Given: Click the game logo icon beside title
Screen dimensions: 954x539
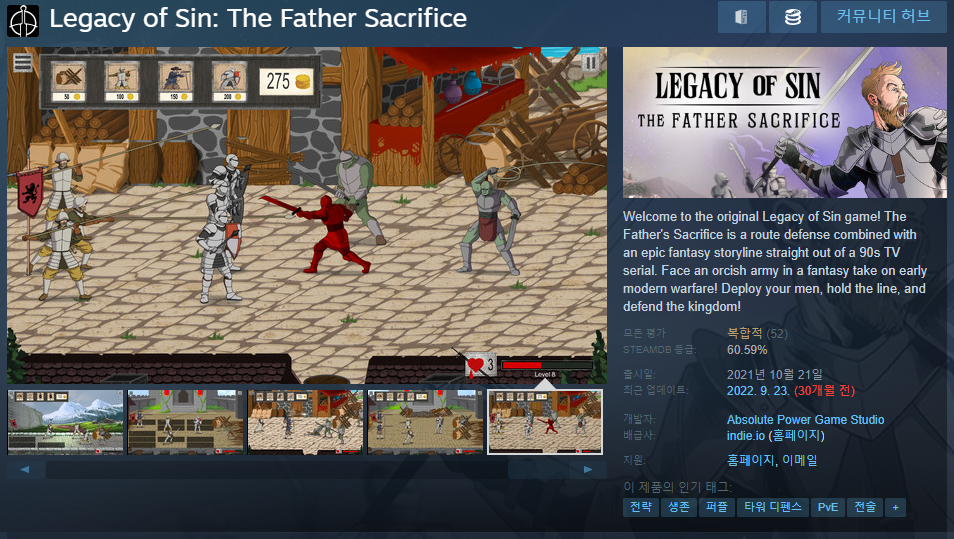Looking at the screenshot, I should [23, 21].
